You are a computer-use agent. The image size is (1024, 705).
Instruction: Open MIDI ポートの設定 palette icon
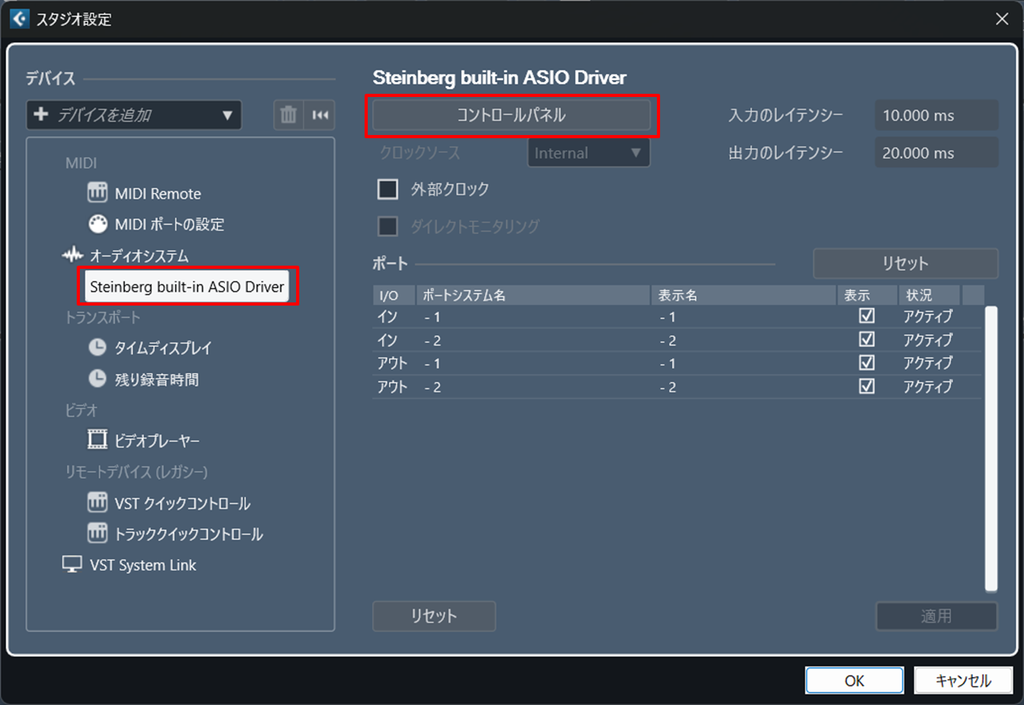[97, 224]
